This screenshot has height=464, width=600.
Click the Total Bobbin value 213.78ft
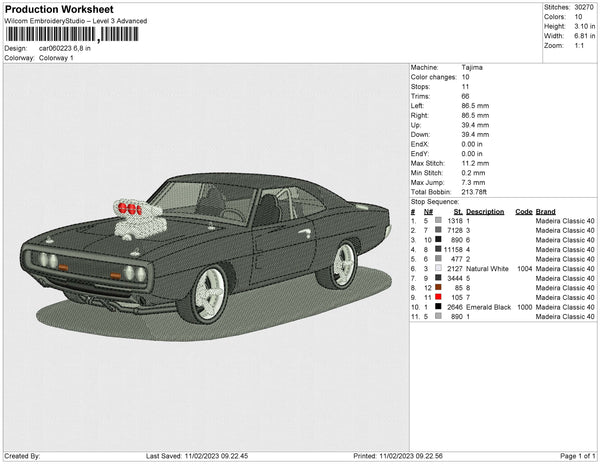(x=476, y=191)
